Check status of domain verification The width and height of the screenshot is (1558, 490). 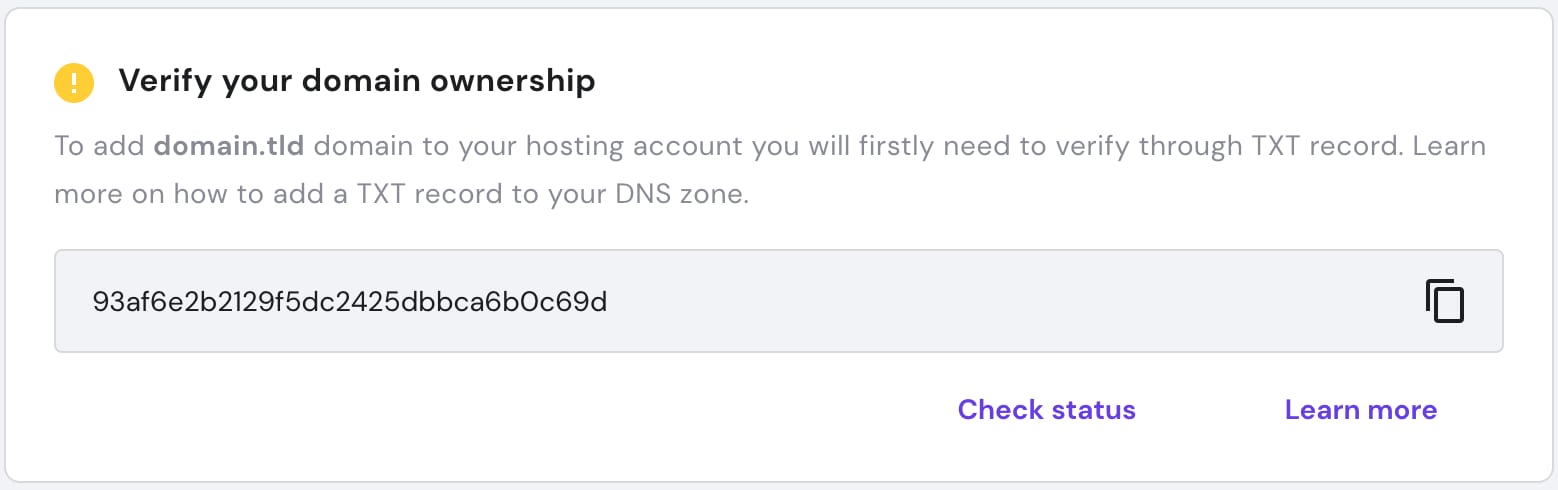click(x=1046, y=410)
